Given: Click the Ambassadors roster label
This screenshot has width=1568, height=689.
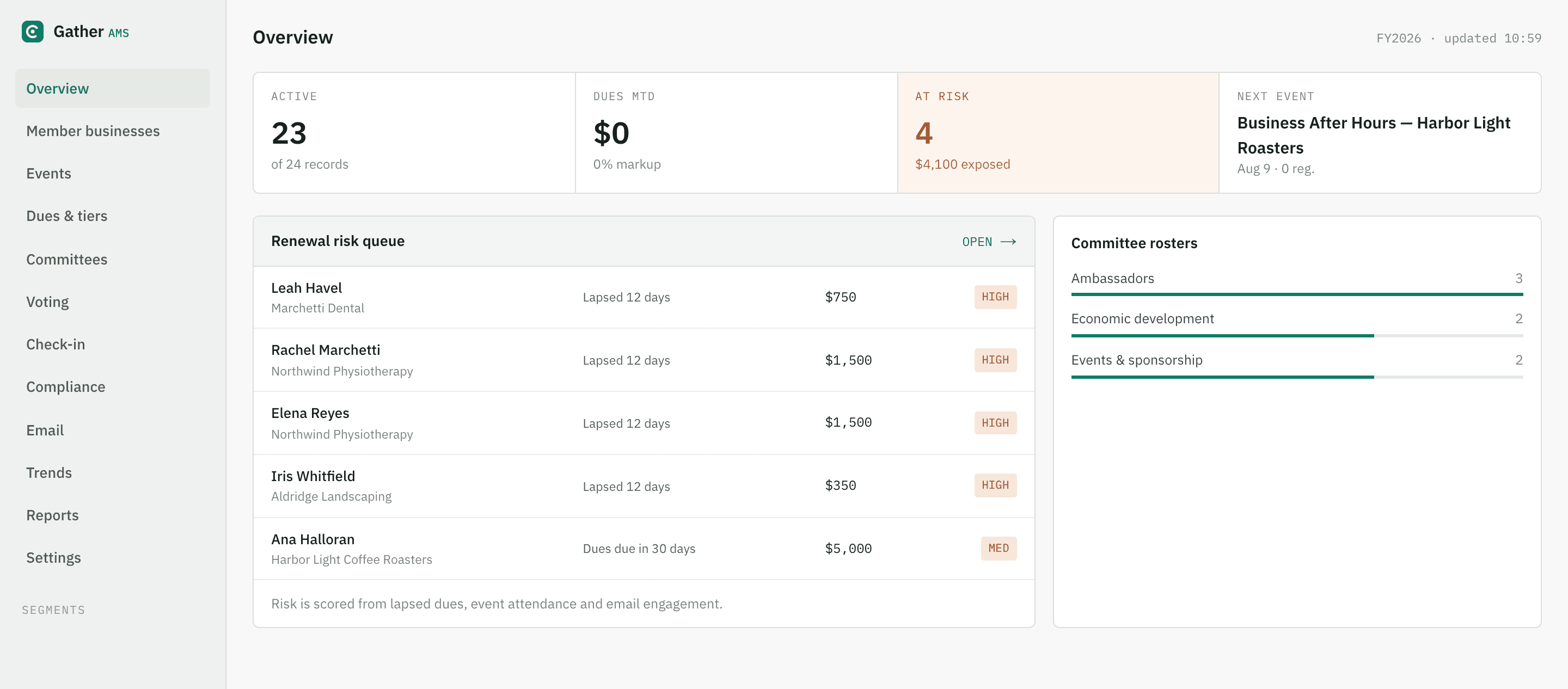Looking at the screenshot, I should 1112,278.
